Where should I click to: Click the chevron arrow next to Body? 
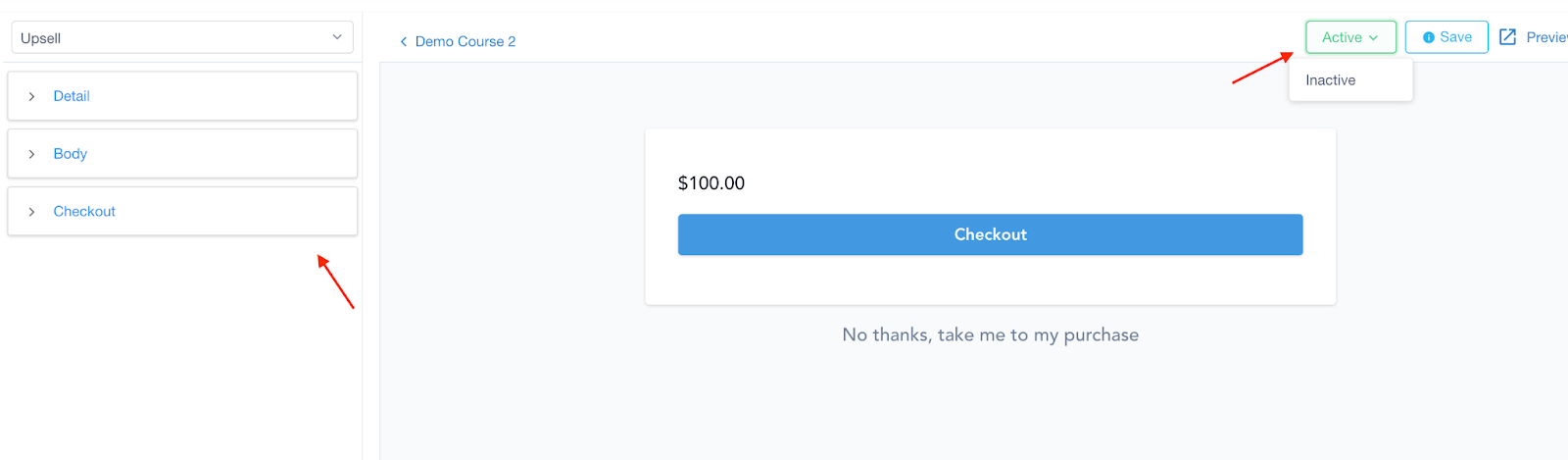coord(31,154)
